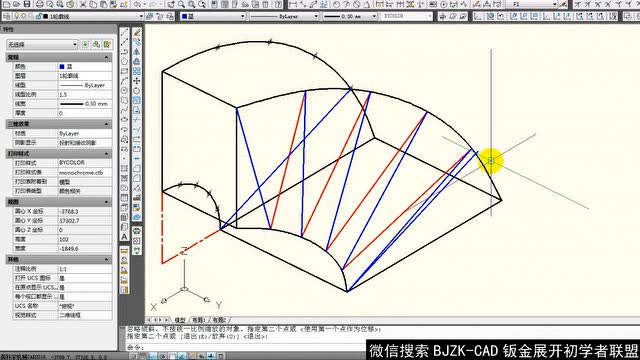
Task: Toggle layer freeze sun icon
Action: [24, 16]
